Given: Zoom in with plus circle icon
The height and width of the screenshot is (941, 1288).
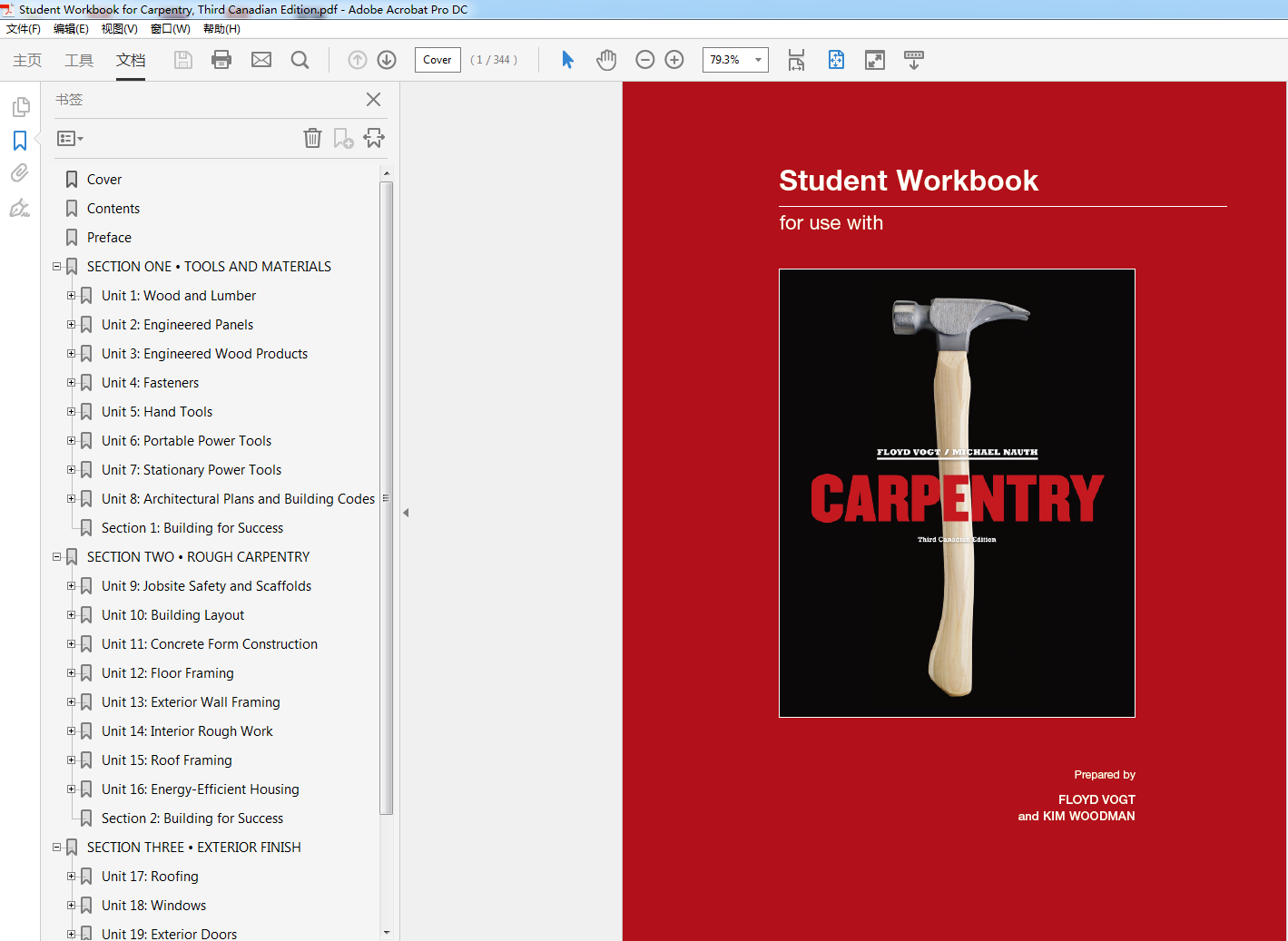Looking at the screenshot, I should [674, 60].
